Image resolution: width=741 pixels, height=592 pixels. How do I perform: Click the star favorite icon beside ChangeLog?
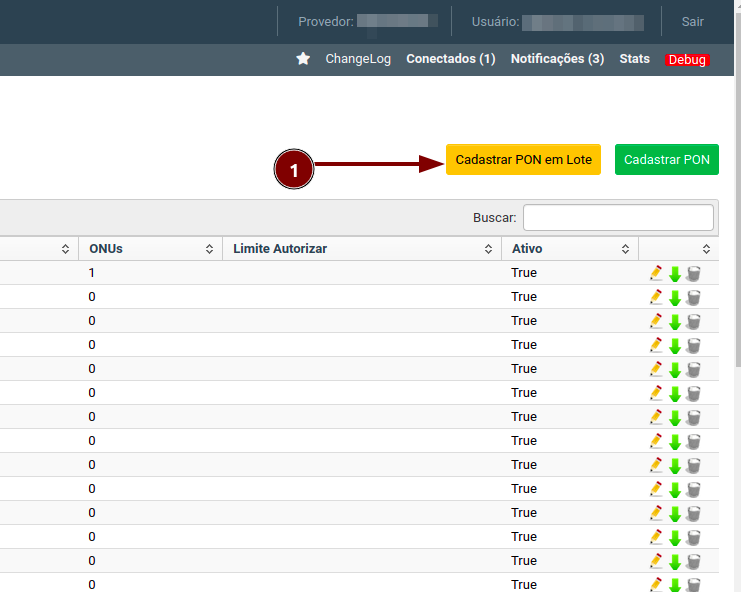coord(303,59)
